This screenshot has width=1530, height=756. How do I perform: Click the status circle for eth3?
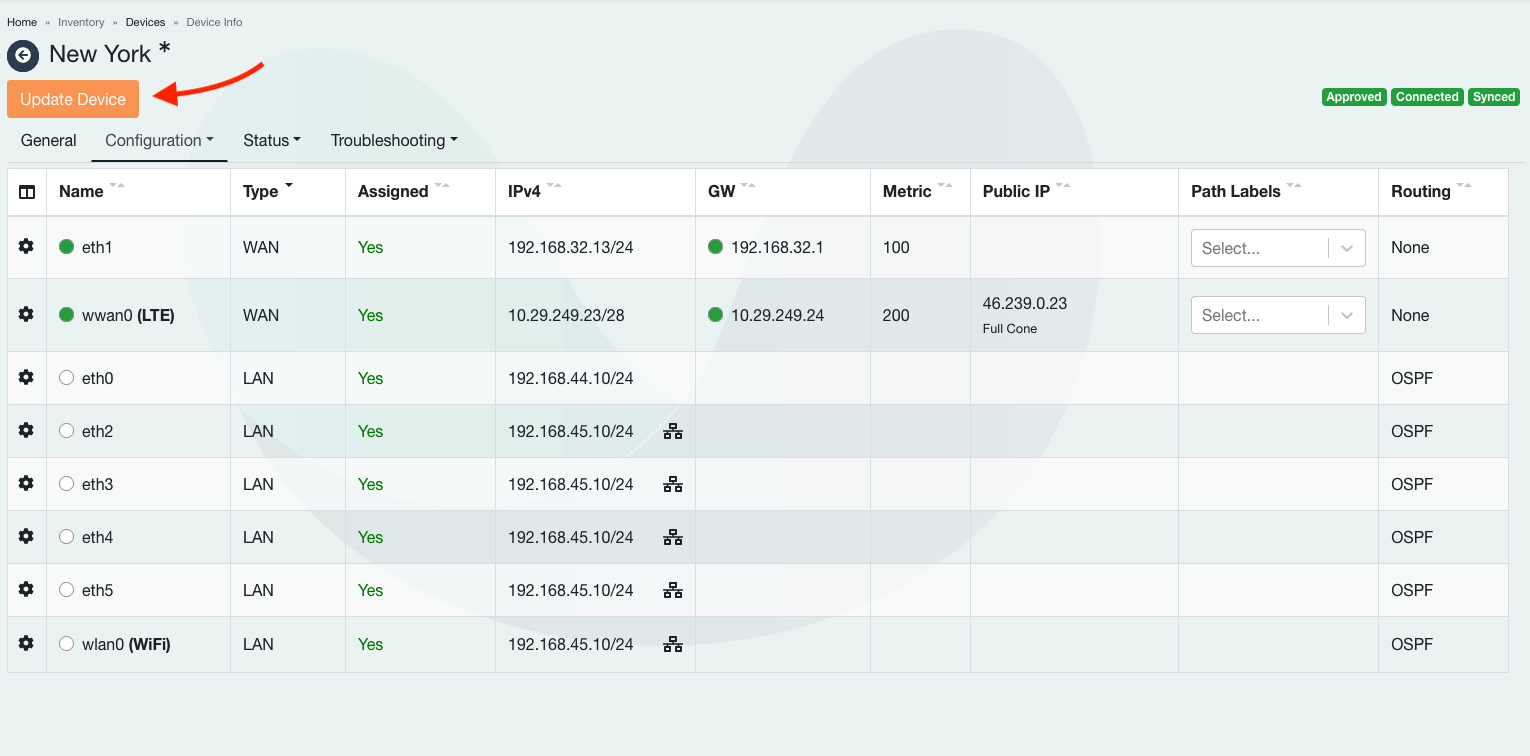67,484
